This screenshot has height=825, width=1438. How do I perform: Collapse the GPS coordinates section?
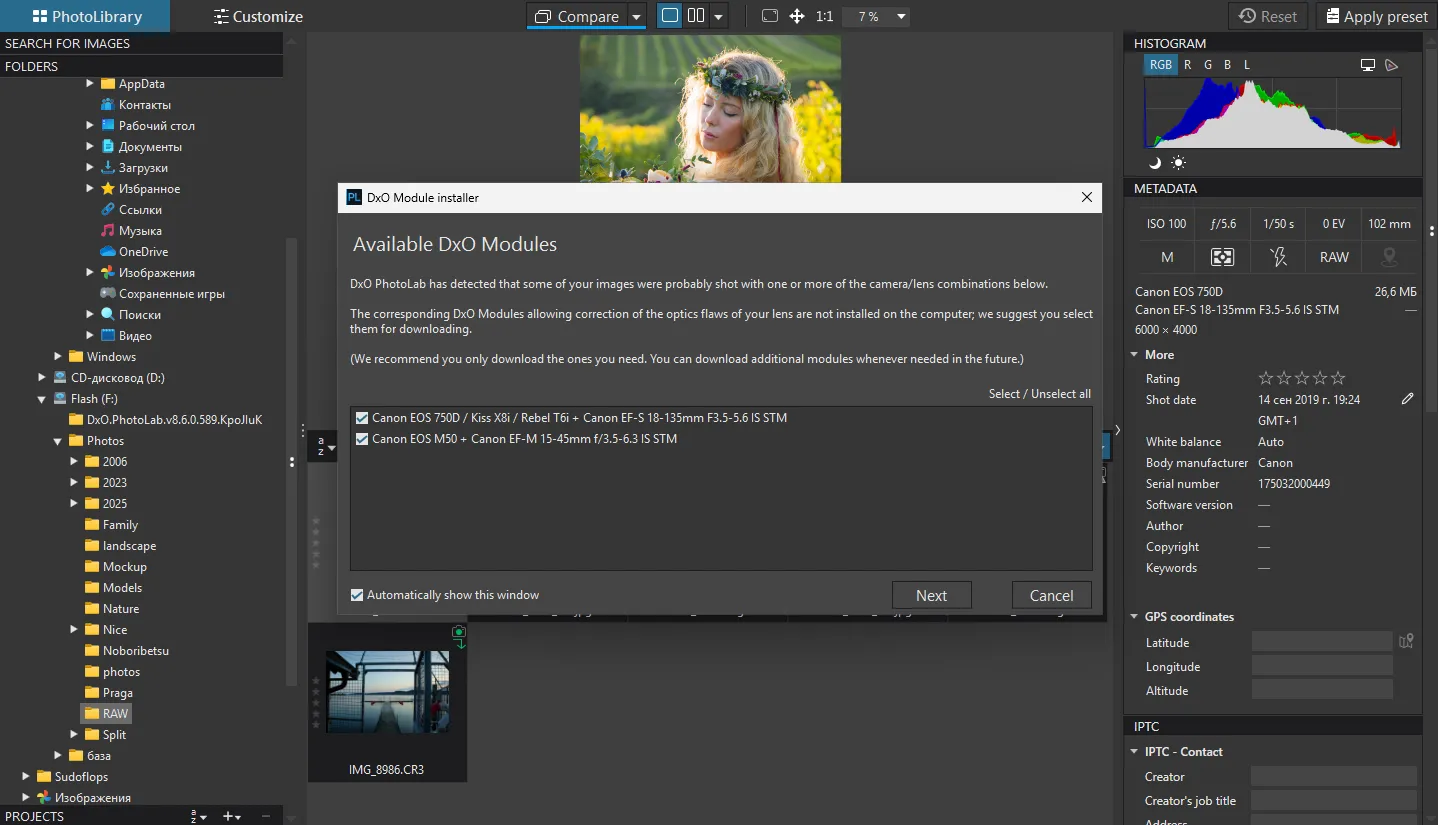1134,616
